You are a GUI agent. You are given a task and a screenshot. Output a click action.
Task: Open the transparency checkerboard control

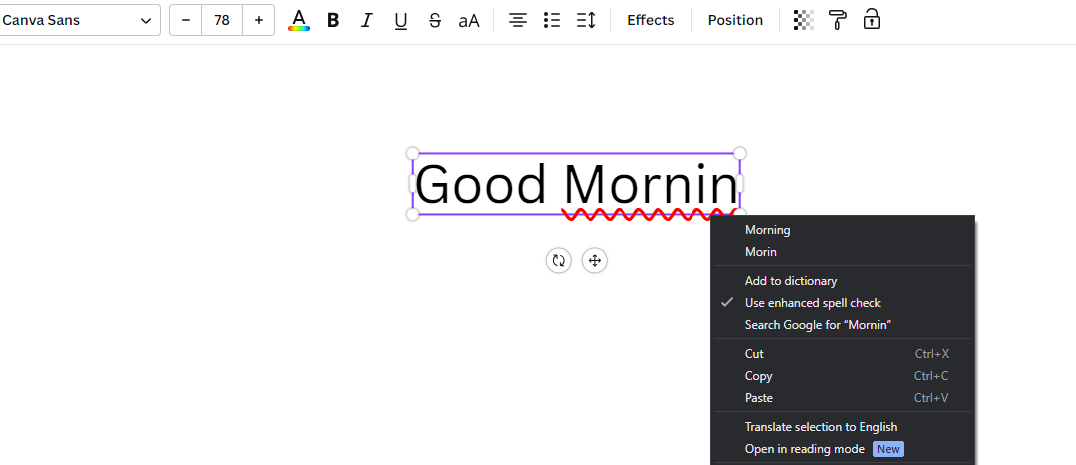(x=804, y=20)
